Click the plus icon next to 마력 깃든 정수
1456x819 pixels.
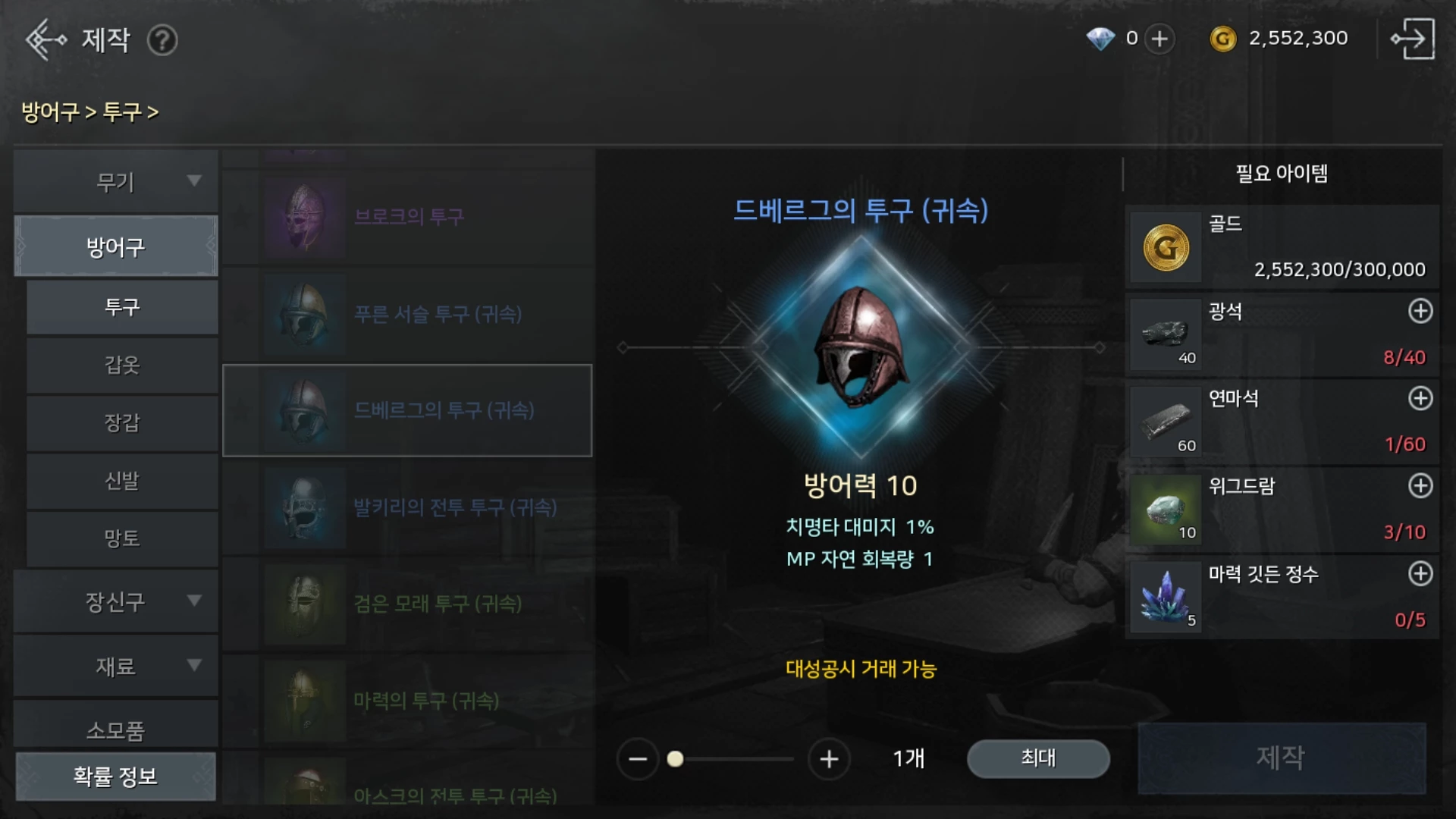click(1420, 573)
